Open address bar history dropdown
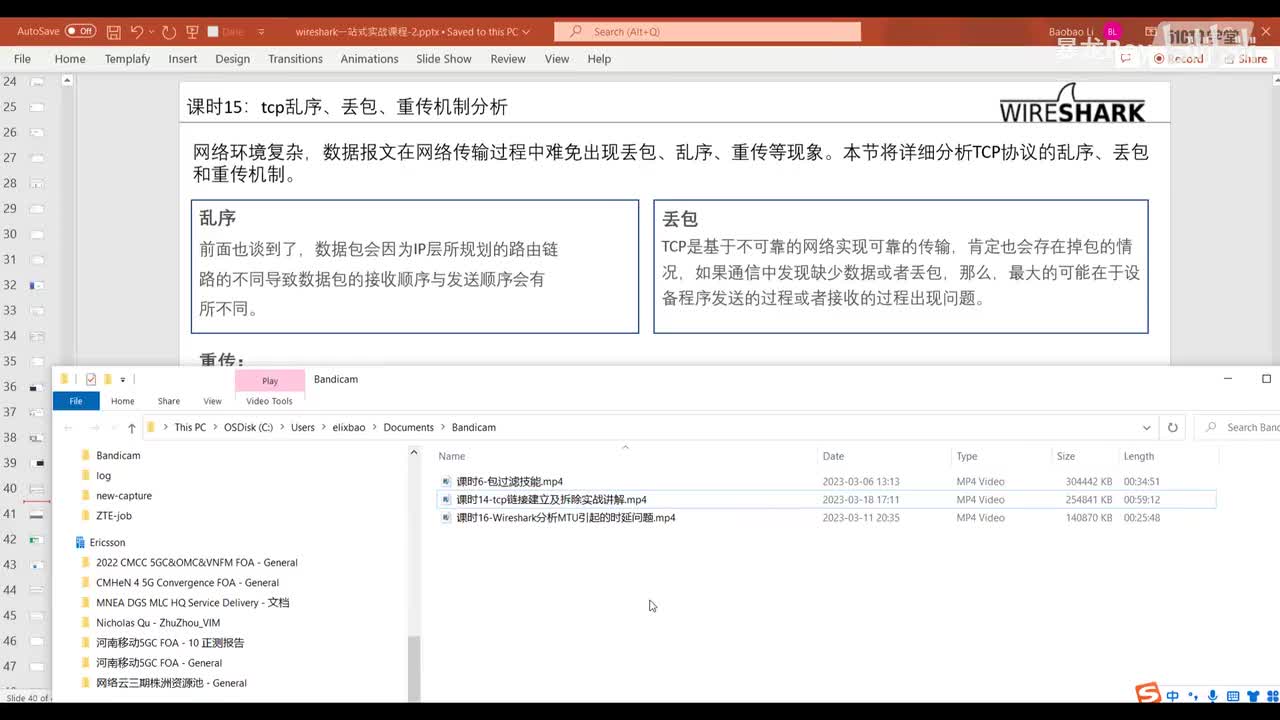1280x720 pixels. (1146, 428)
